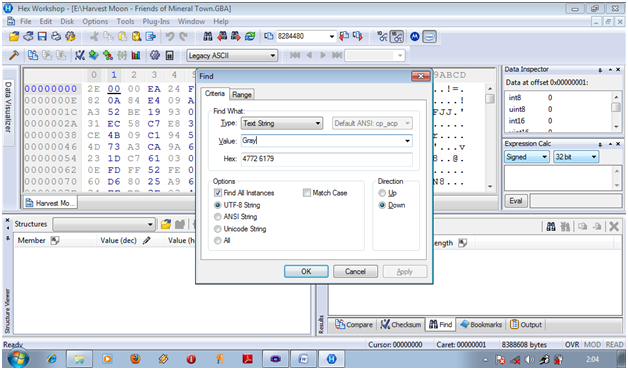Click the Find binoculars toolbar icon
The width and height of the screenshot is (628, 370).
208,36
